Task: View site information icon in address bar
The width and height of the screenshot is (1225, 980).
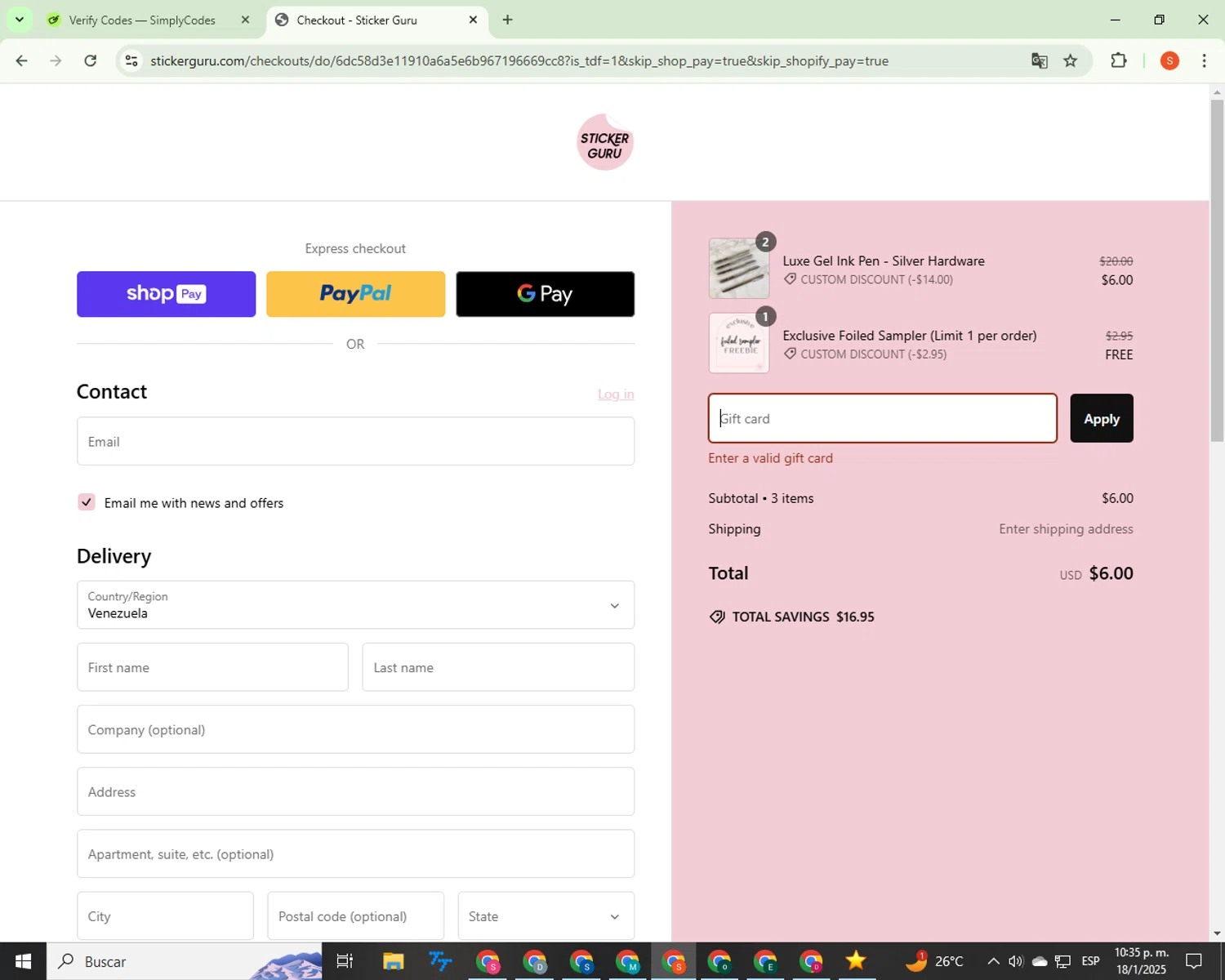Action: click(131, 60)
